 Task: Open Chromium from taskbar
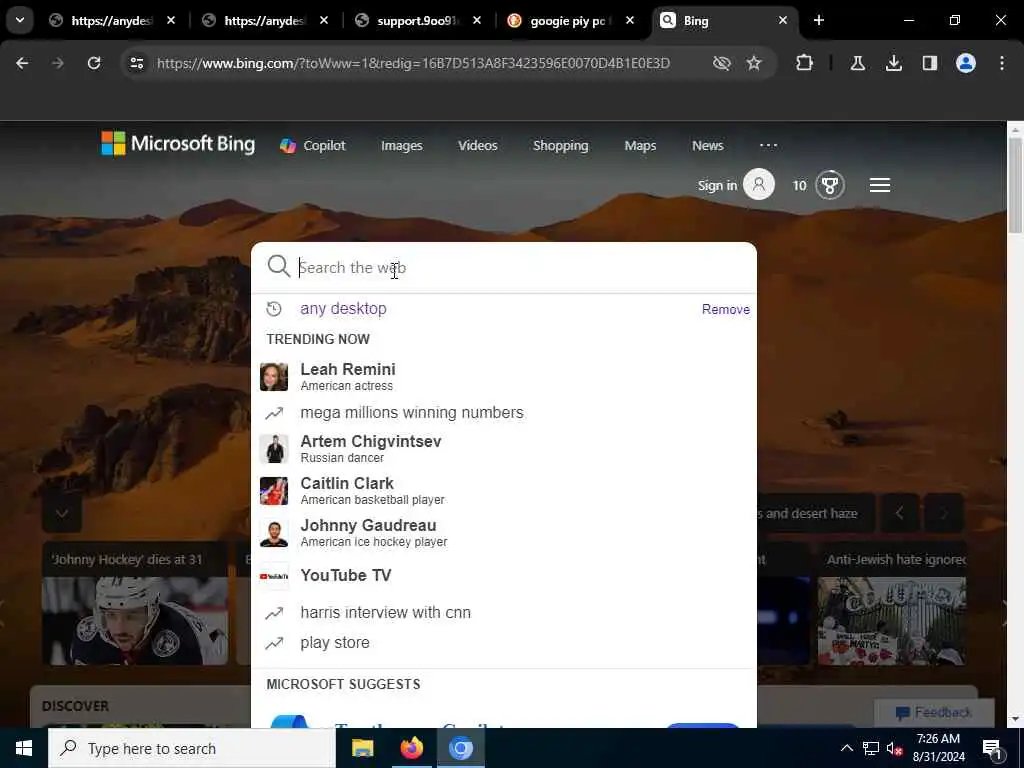click(460, 748)
